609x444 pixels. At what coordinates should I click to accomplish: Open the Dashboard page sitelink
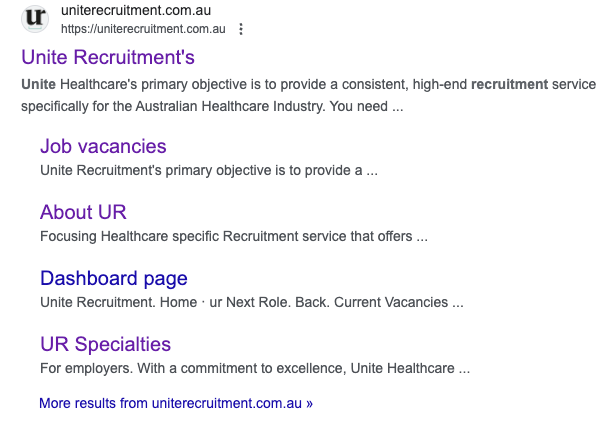click(114, 279)
